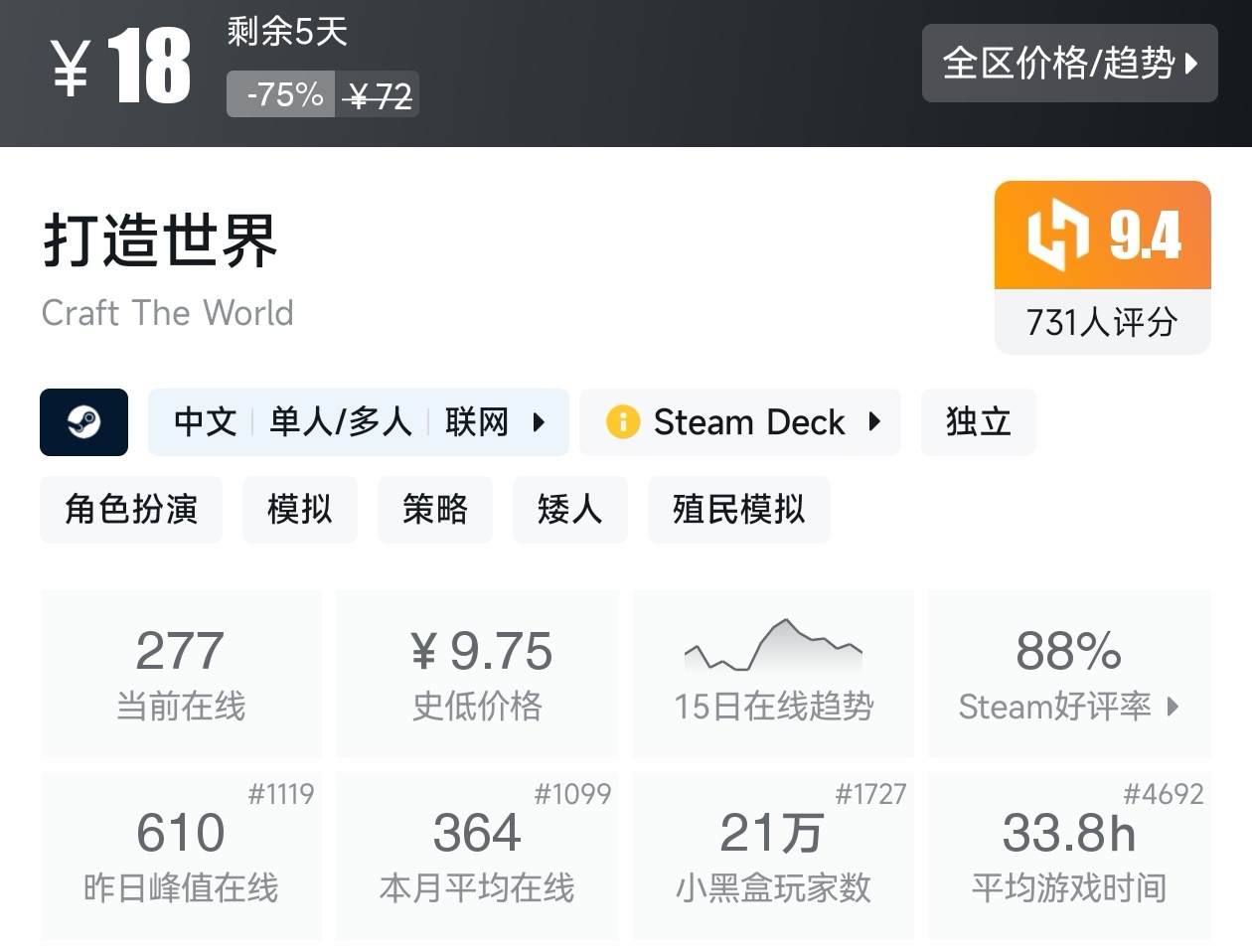Open Steam好评率 details arrow
Viewport: 1252px width, 952px height.
click(1174, 707)
